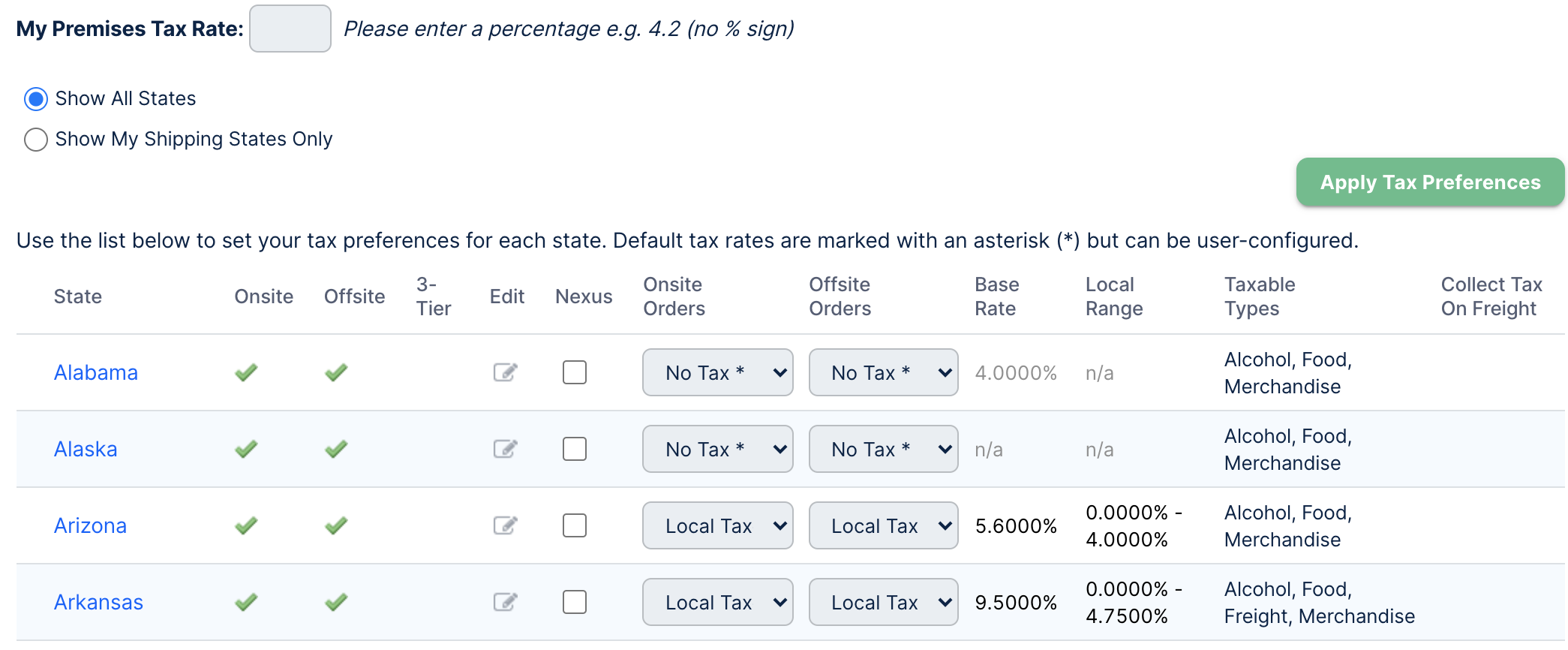Focus the My Premises Tax Rate field
The image size is (1568, 650).
tap(290, 29)
